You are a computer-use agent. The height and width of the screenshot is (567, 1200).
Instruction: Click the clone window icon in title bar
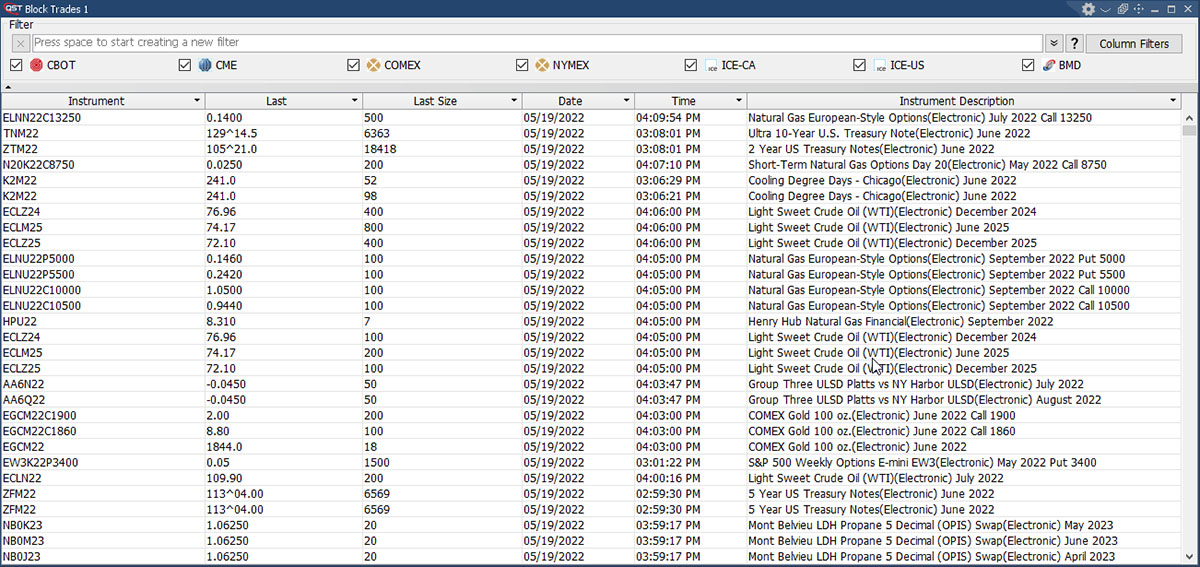point(1123,9)
